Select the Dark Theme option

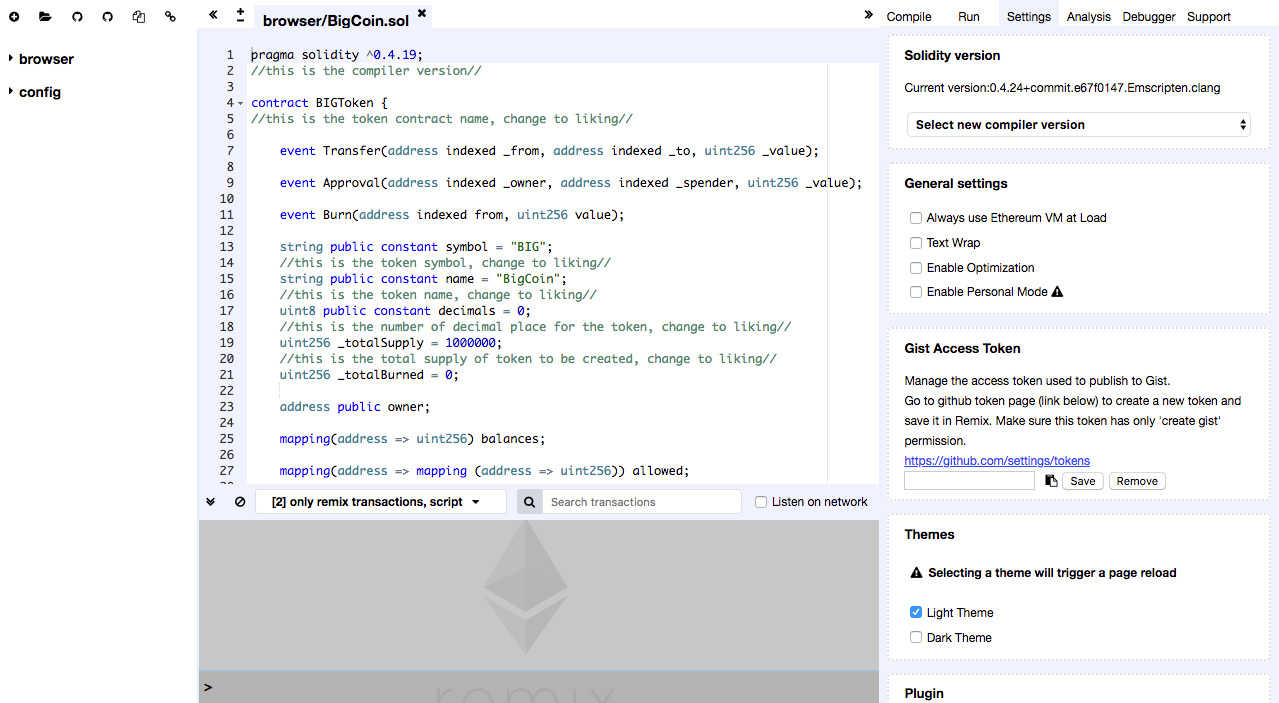coord(916,637)
